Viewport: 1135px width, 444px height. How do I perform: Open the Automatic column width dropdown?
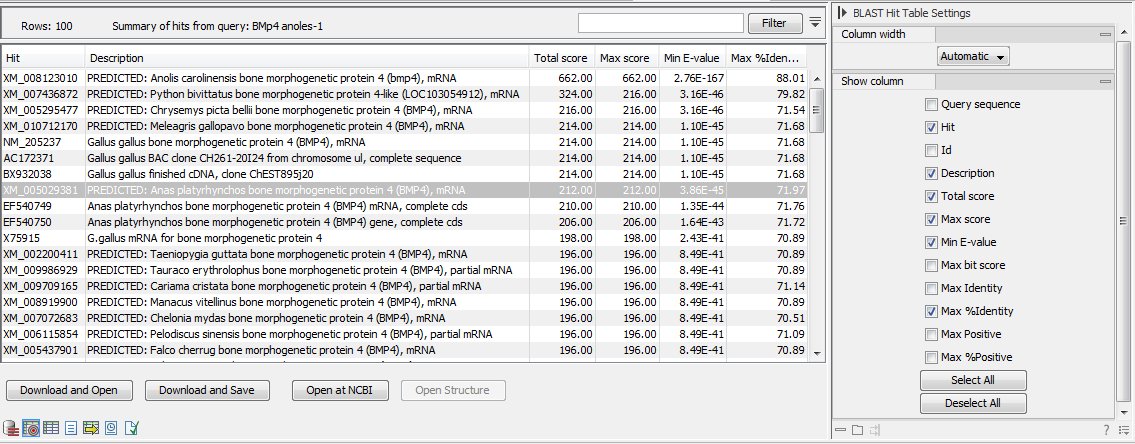973,57
